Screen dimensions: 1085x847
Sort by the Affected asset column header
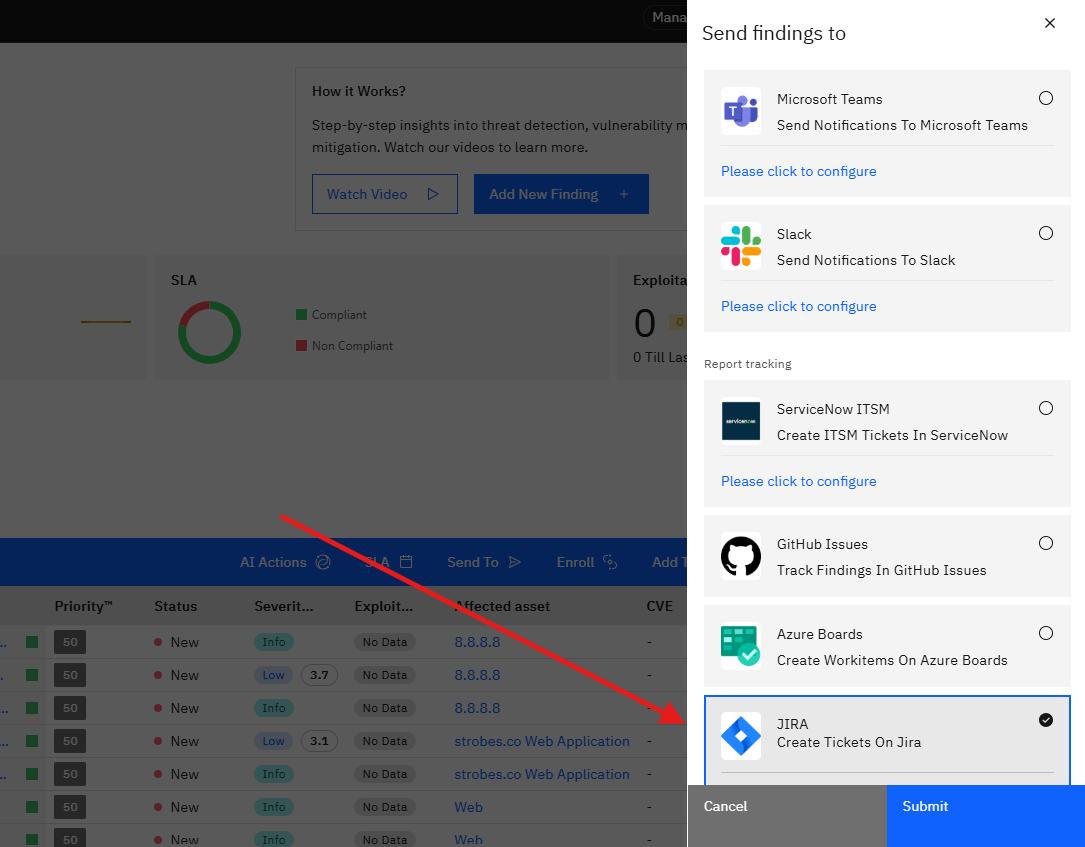click(x=502, y=606)
